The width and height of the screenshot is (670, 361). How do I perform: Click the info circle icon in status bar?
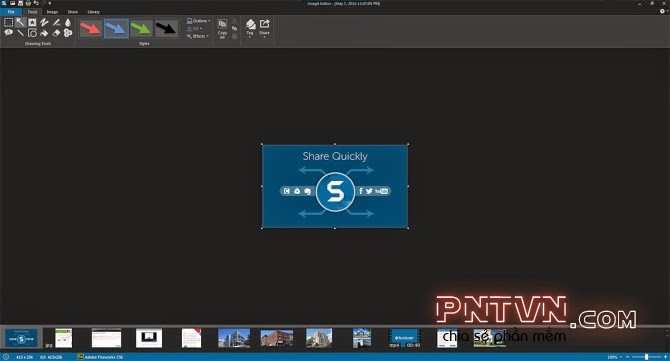coord(6,357)
